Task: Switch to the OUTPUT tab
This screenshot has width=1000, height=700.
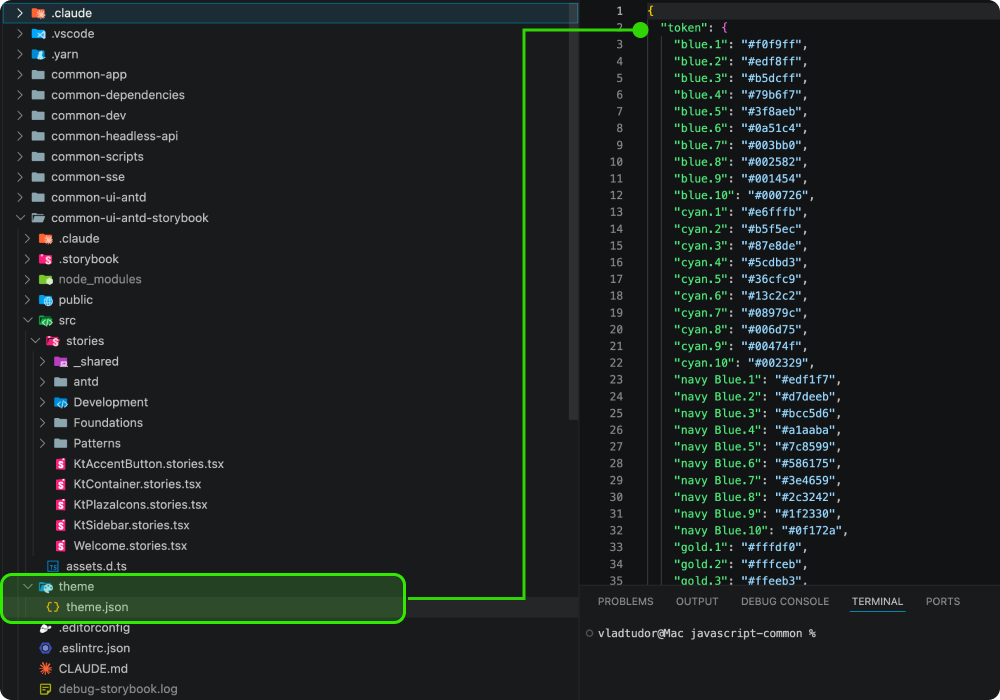Action: tap(696, 602)
